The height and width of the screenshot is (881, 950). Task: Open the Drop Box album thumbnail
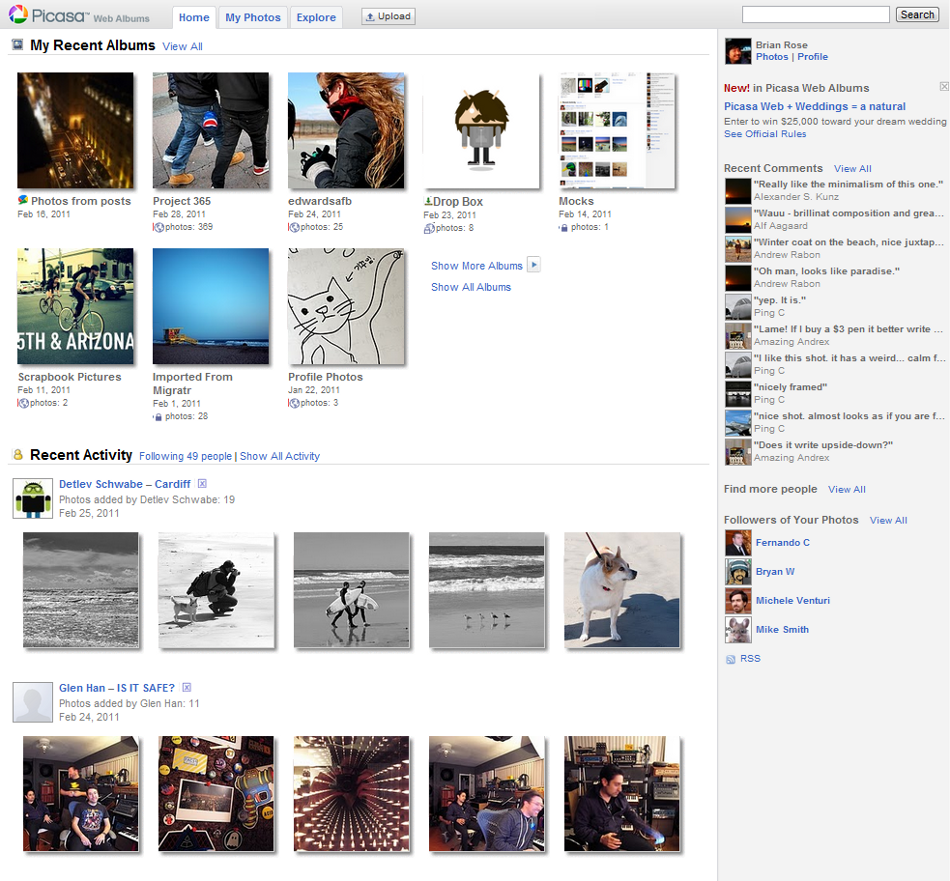481,130
